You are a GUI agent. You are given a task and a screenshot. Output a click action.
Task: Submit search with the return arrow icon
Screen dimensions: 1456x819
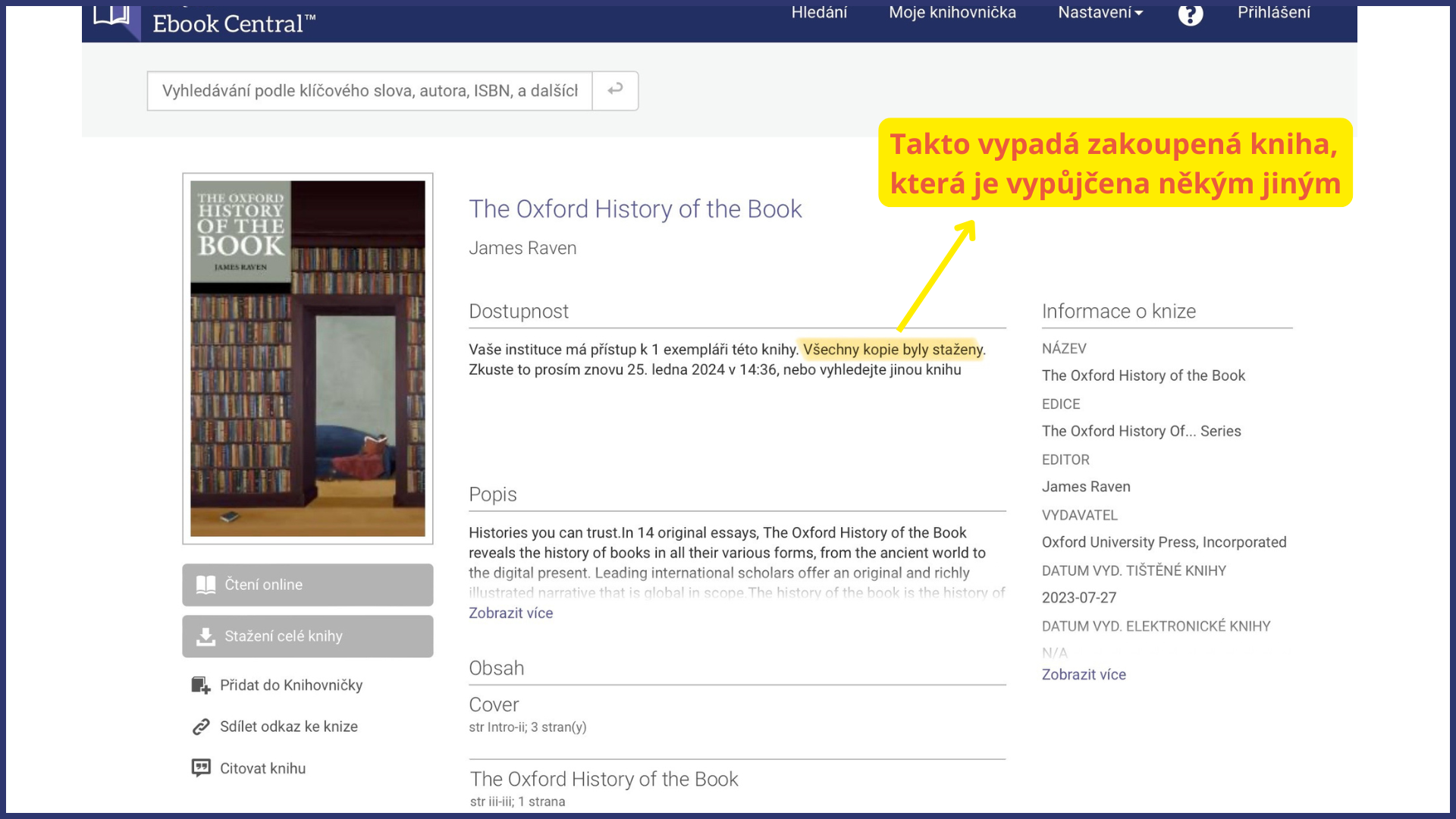(x=615, y=90)
